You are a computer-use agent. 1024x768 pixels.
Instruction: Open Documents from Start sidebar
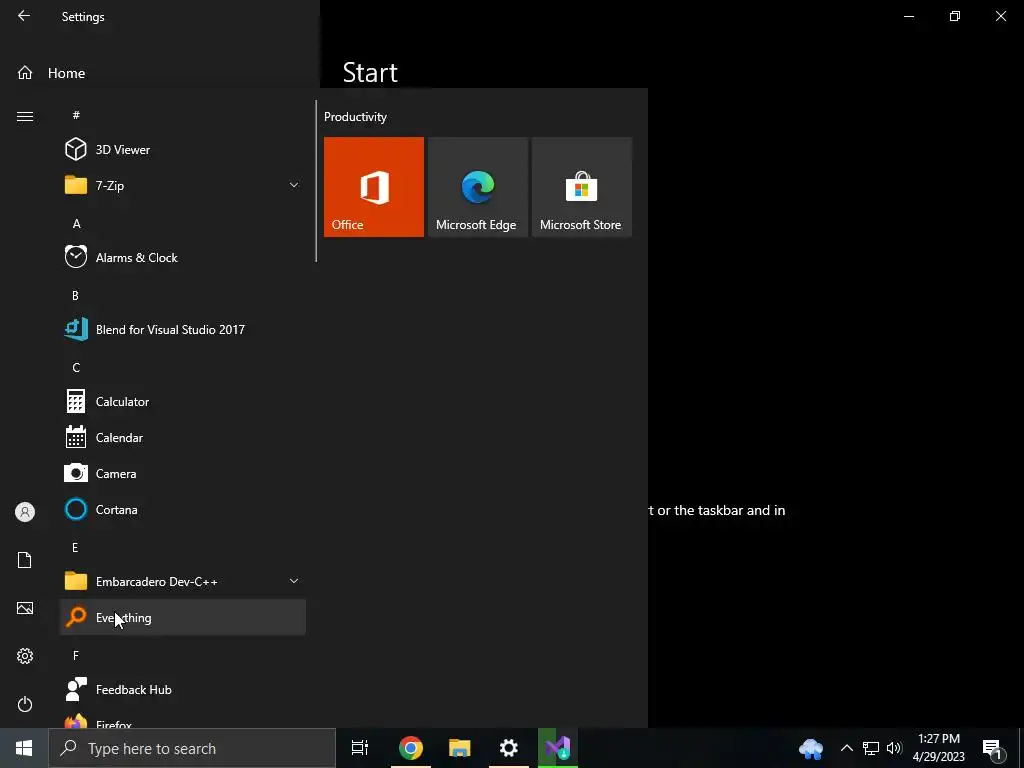(x=25, y=560)
